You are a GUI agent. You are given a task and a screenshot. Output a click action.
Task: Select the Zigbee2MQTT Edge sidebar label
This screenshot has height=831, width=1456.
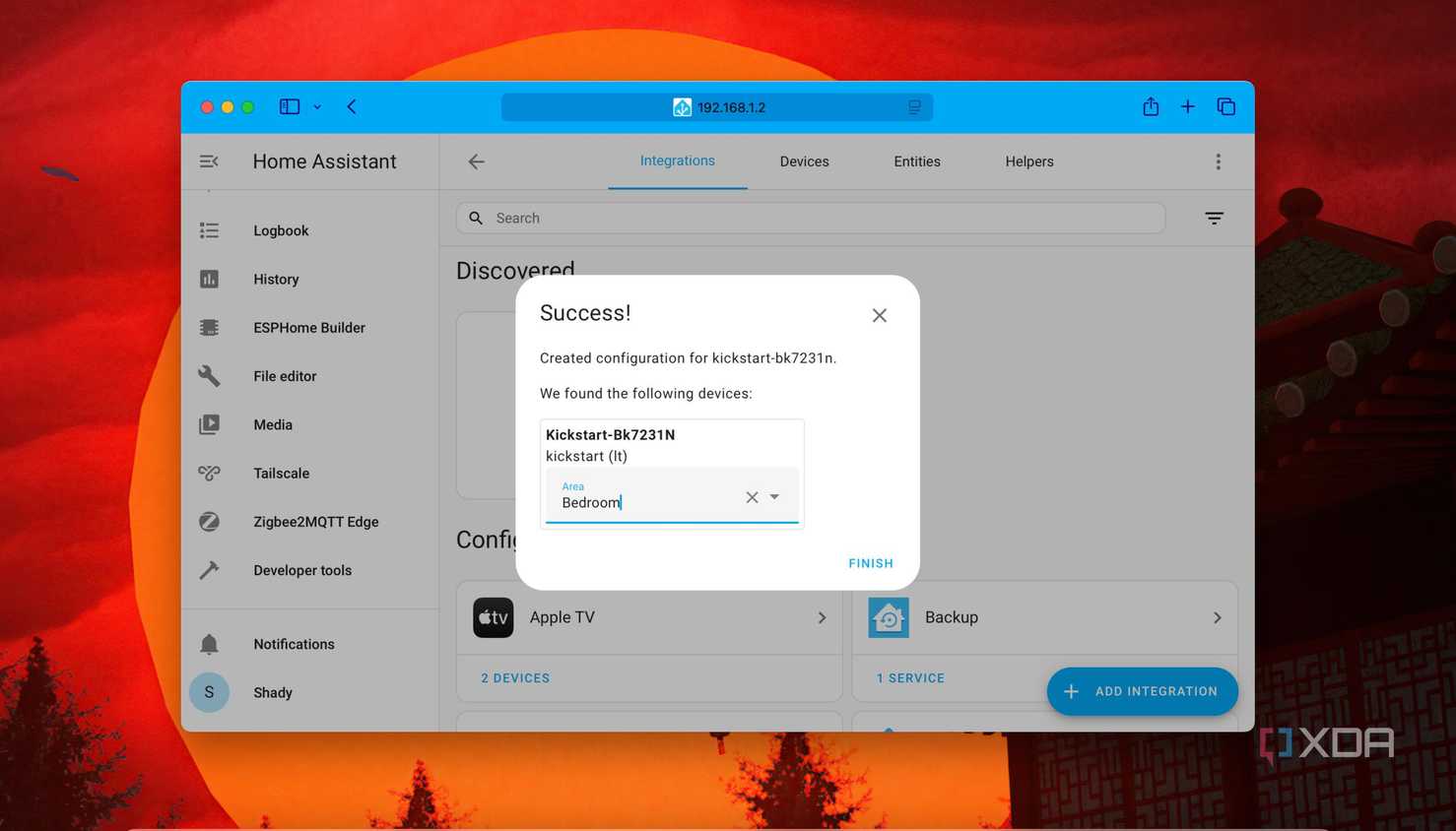(316, 522)
